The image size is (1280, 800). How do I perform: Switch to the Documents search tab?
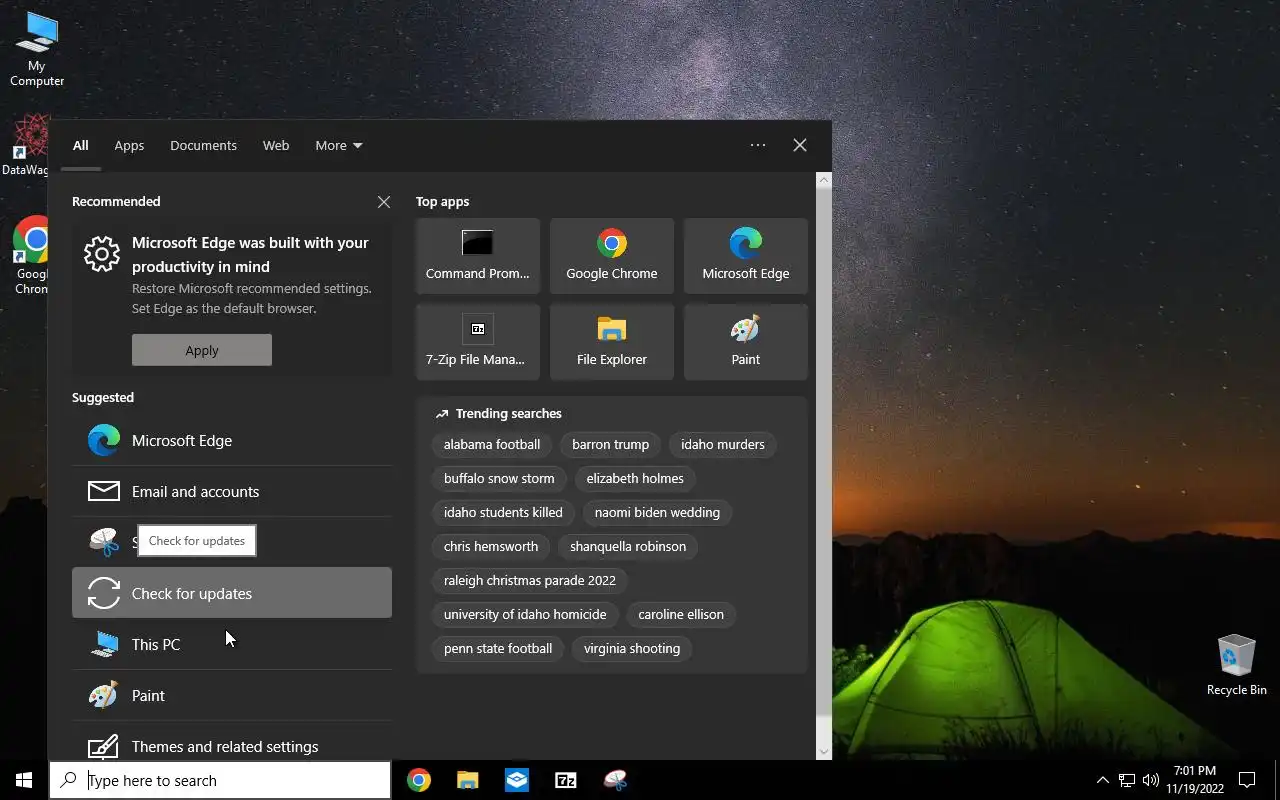pos(203,145)
